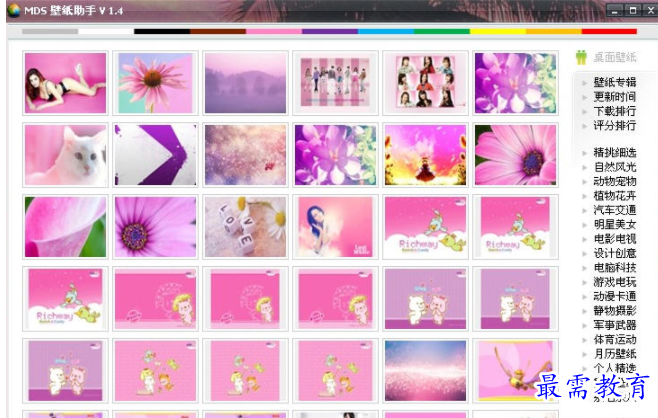Expand the 自然风光 category arrow
Viewport: 658px width, 418px height.
point(586,168)
